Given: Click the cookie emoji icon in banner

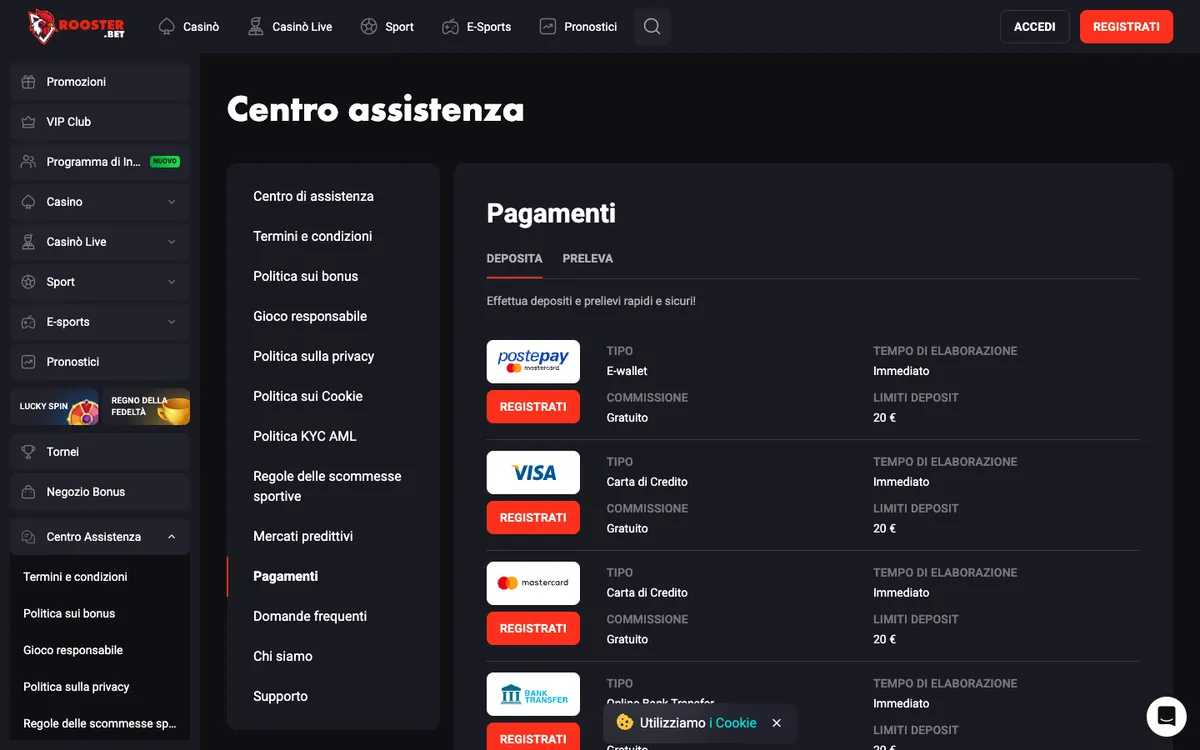Looking at the screenshot, I should (625, 722).
